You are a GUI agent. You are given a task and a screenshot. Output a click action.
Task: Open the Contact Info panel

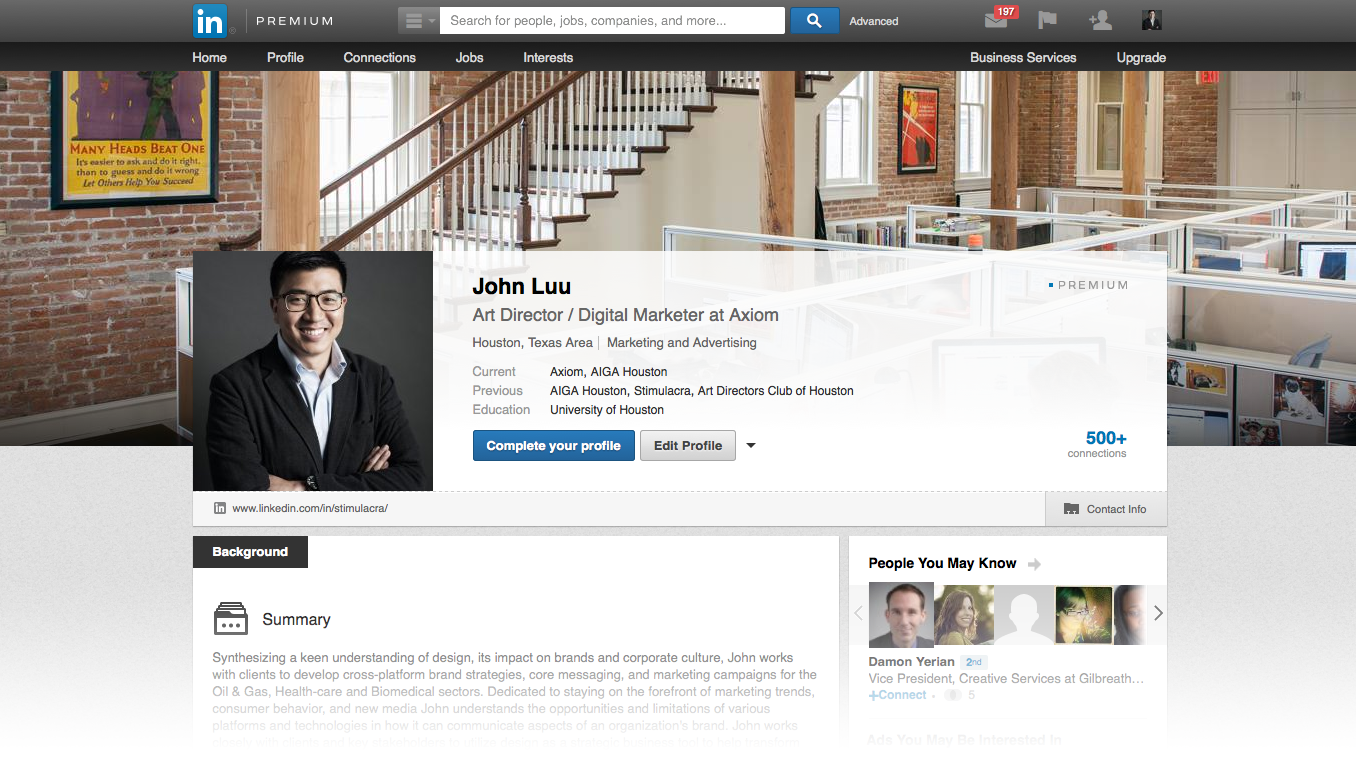(x=1105, y=509)
